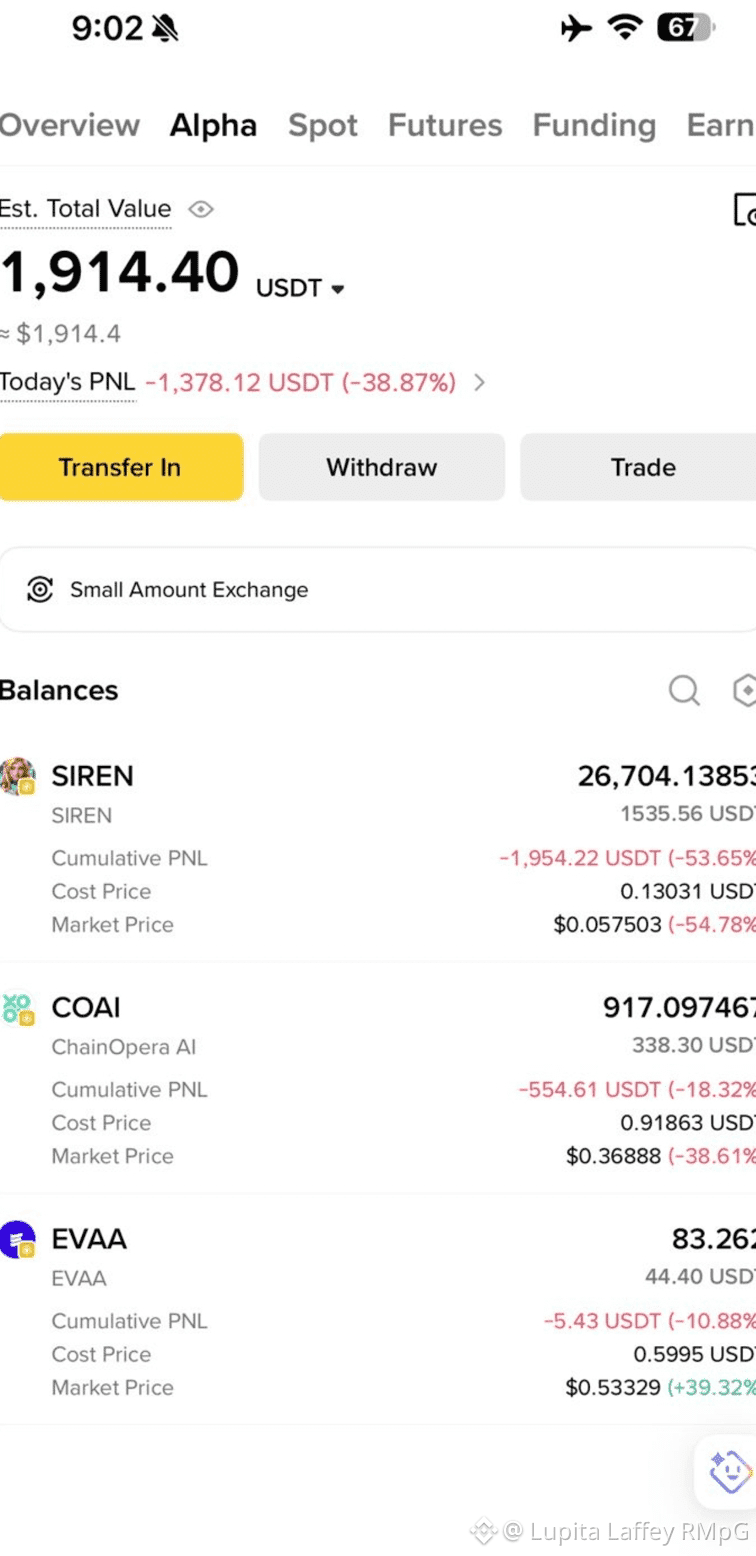Switch to the Futures tab

[445, 125]
